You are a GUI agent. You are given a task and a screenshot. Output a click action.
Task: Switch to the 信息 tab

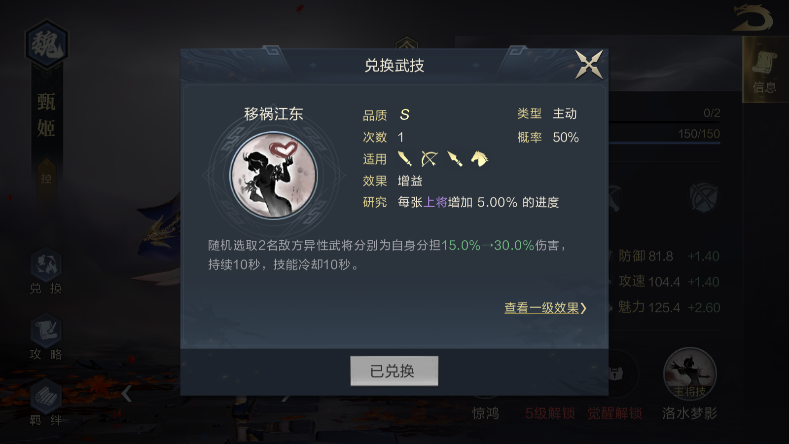pyautogui.click(x=765, y=70)
